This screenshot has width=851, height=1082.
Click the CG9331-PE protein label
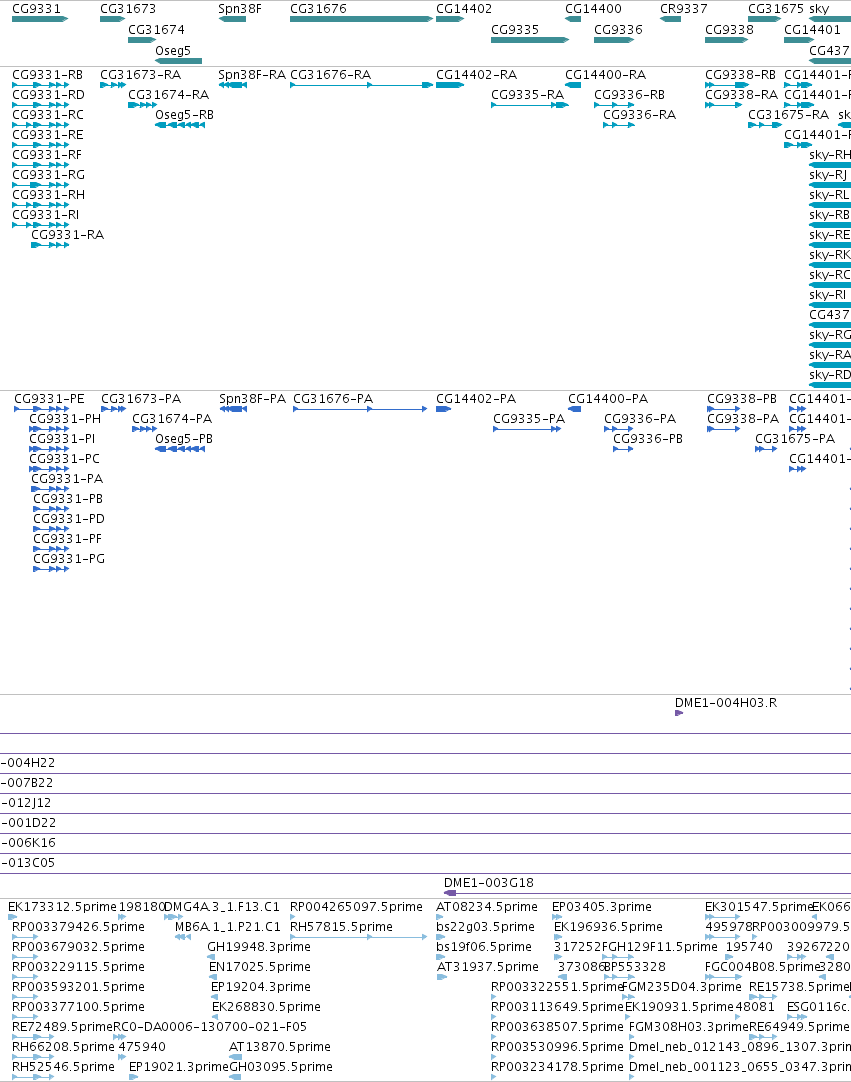pyautogui.click(x=49, y=399)
